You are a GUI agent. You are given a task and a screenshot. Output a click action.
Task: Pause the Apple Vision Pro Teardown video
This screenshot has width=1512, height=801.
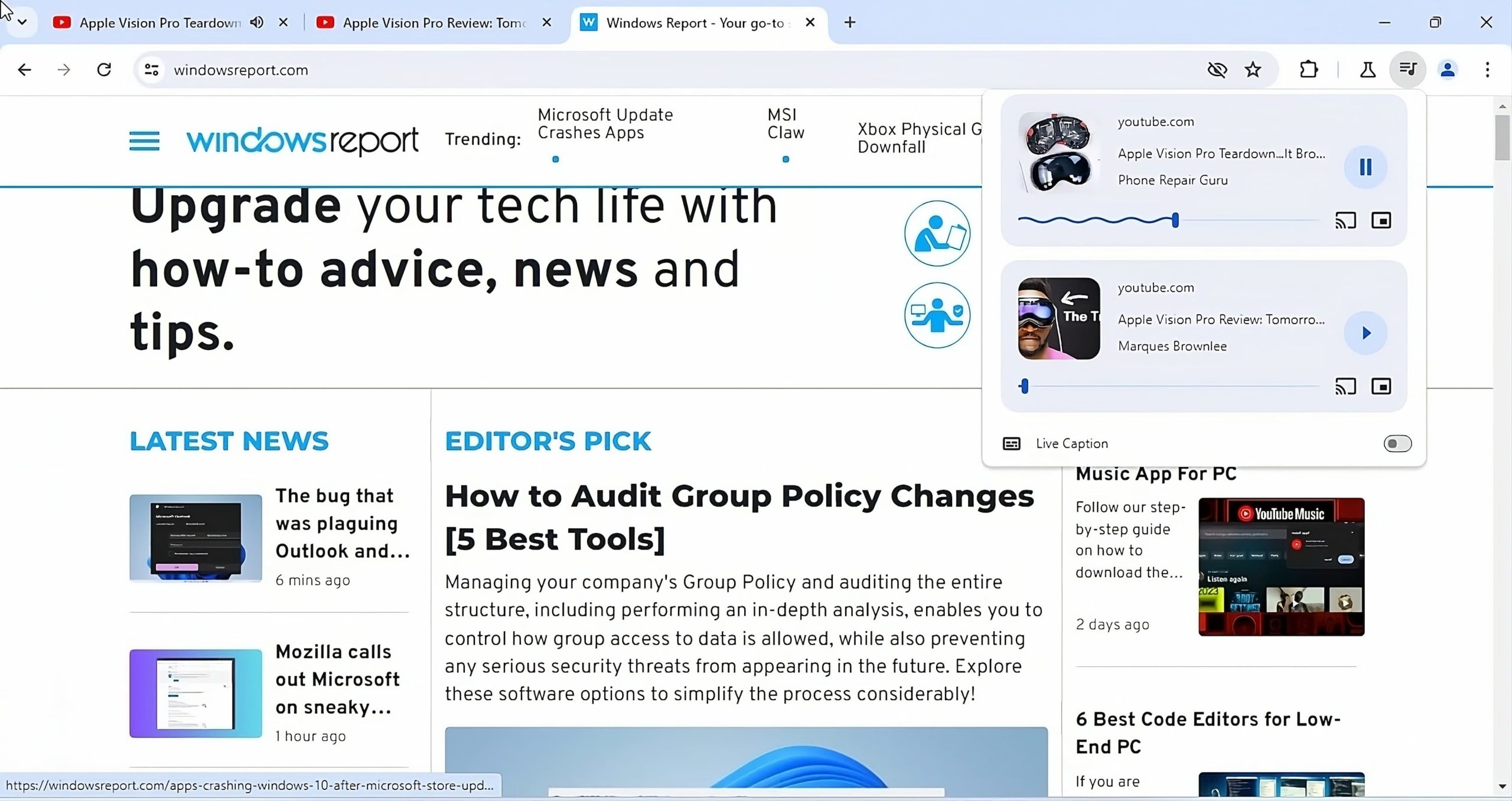pos(1366,167)
